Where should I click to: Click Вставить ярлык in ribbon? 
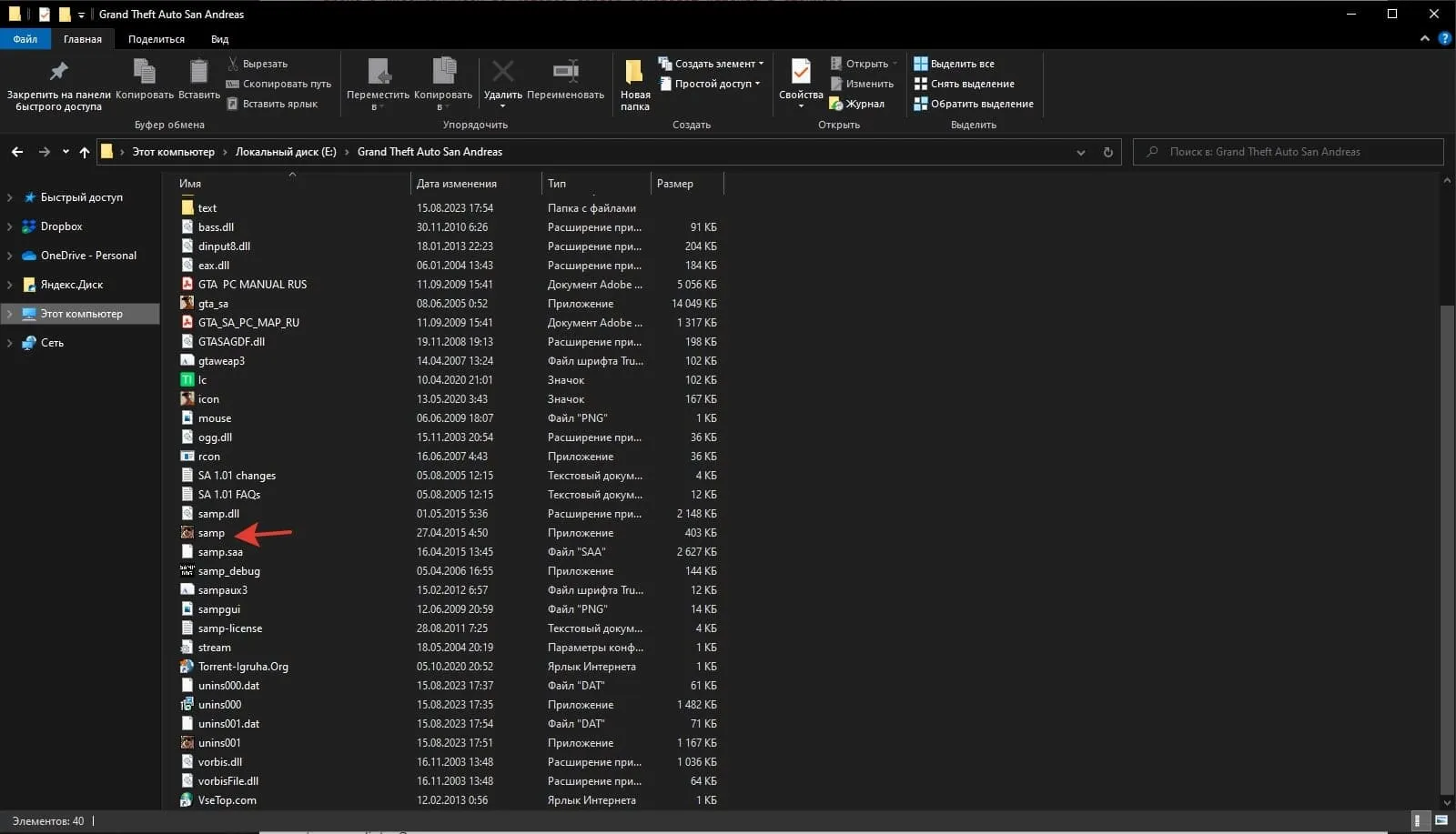272,104
